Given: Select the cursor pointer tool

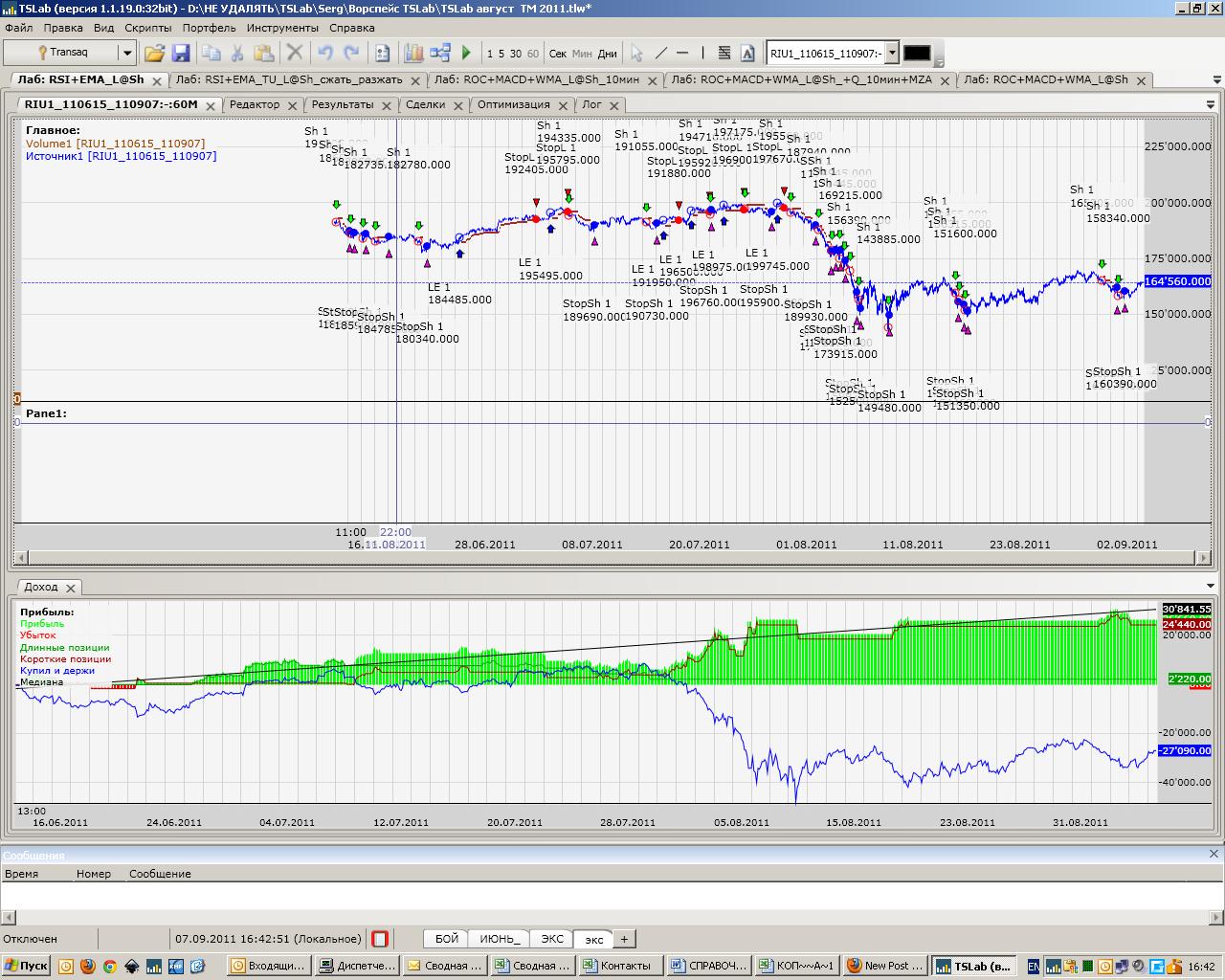Looking at the screenshot, I should point(637,54).
